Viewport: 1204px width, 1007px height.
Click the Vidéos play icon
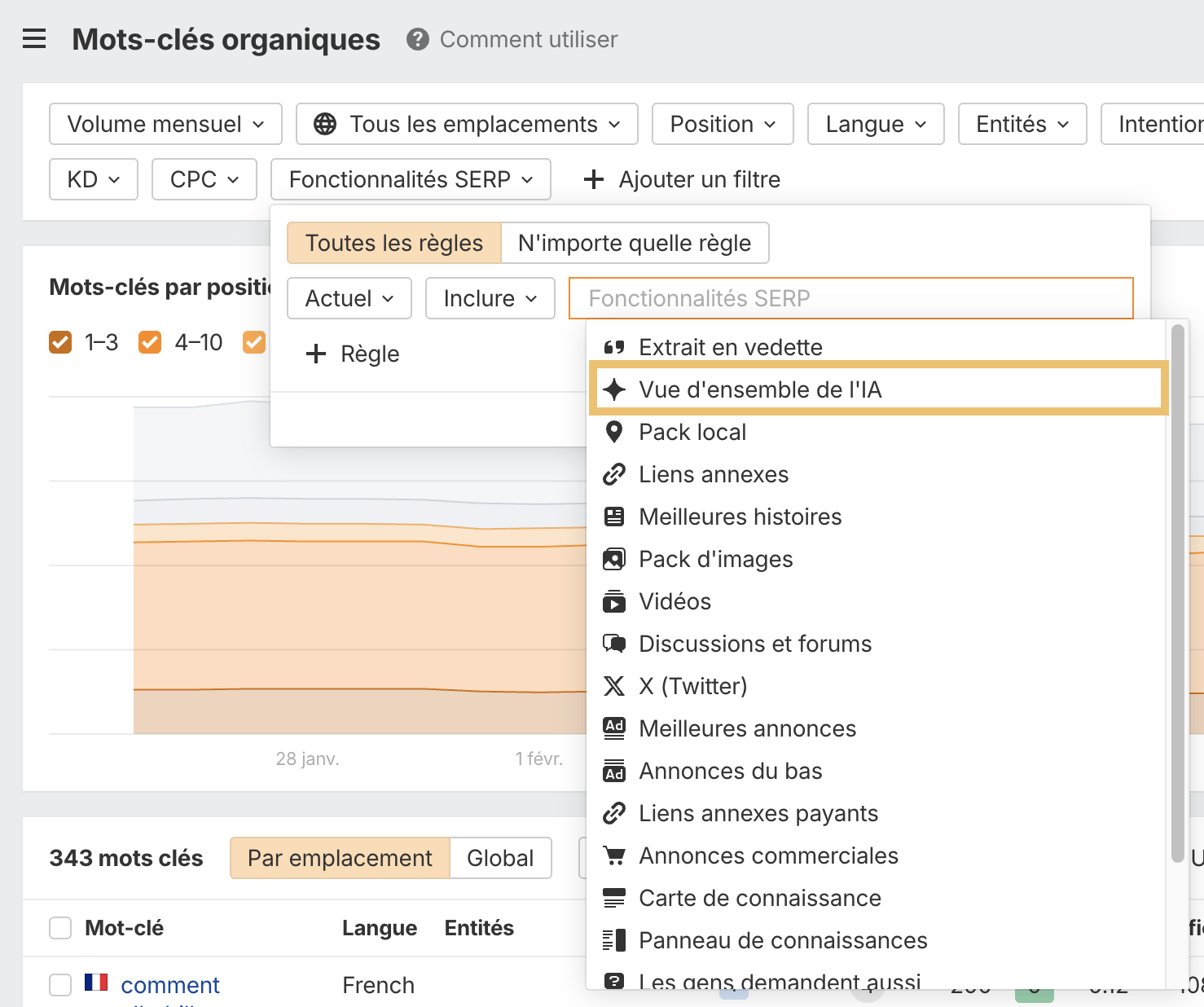coord(614,601)
